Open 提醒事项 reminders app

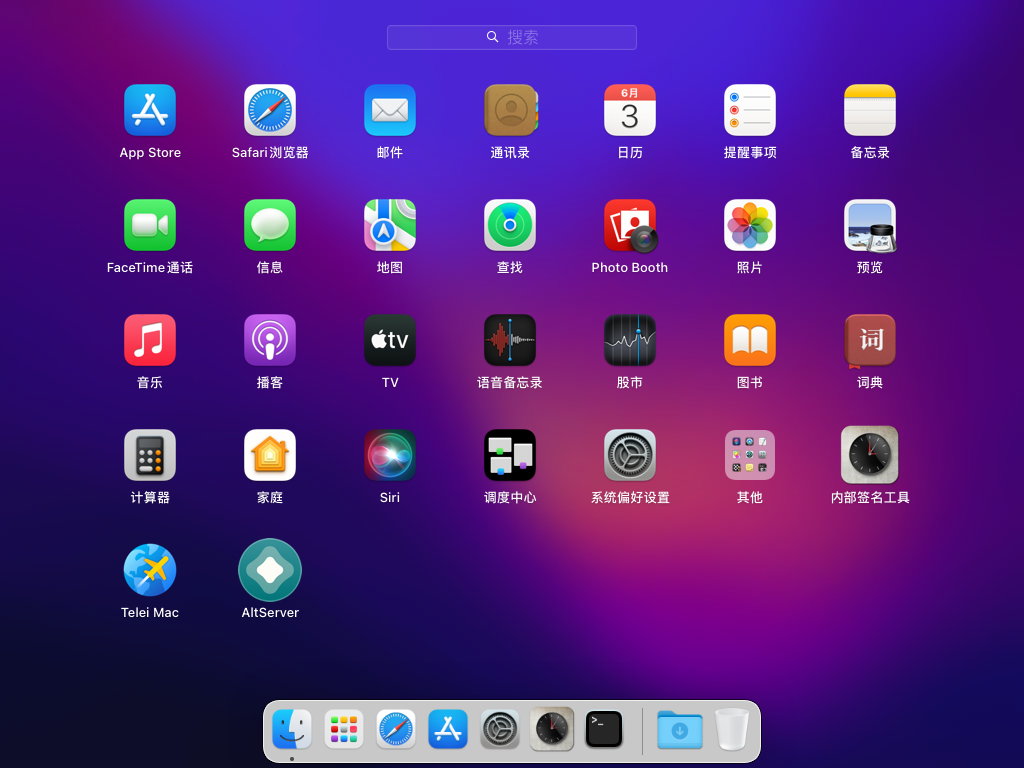pyautogui.click(x=750, y=110)
